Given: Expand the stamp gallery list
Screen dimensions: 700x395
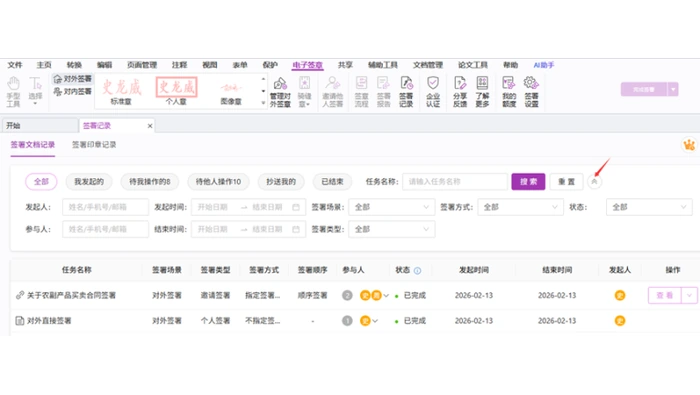Looking at the screenshot, I should [263, 103].
